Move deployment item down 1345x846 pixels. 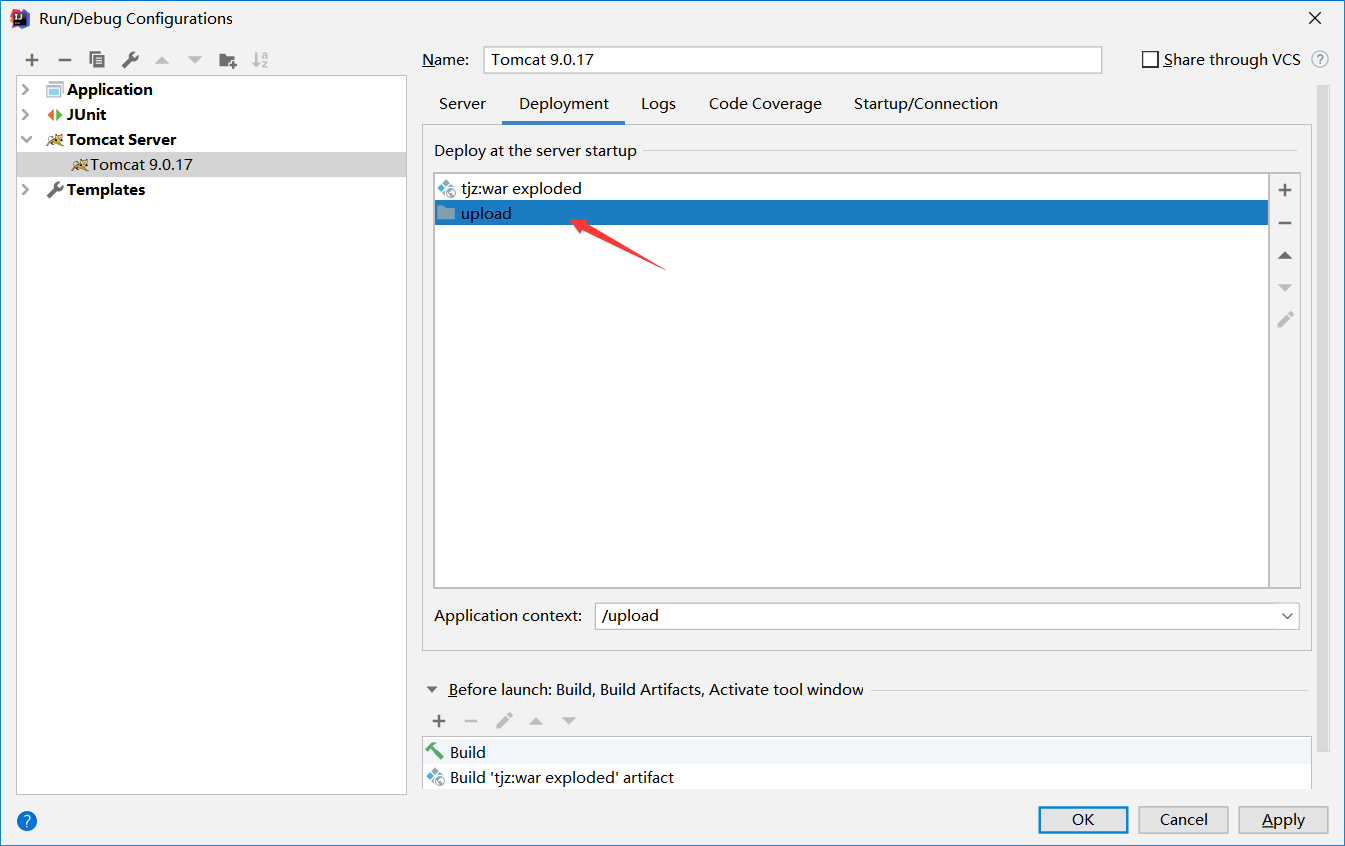coord(1285,288)
